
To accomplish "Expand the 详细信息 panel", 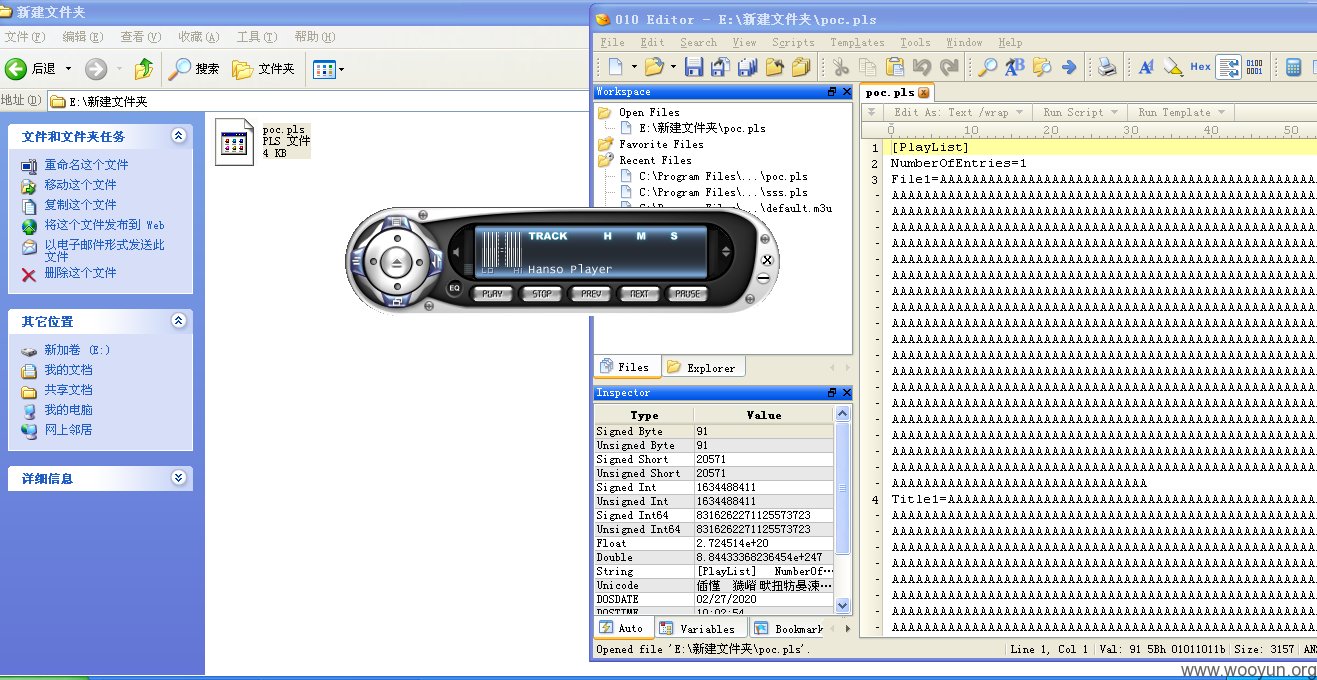I will tap(178, 478).
